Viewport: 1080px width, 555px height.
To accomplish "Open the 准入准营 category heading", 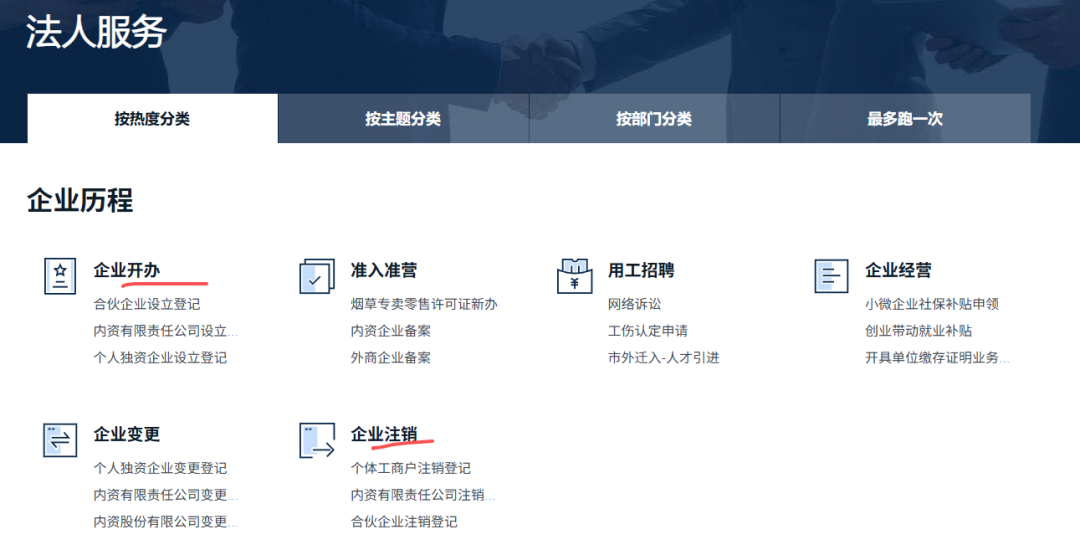I will pyautogui.click(x=384, y=270).
